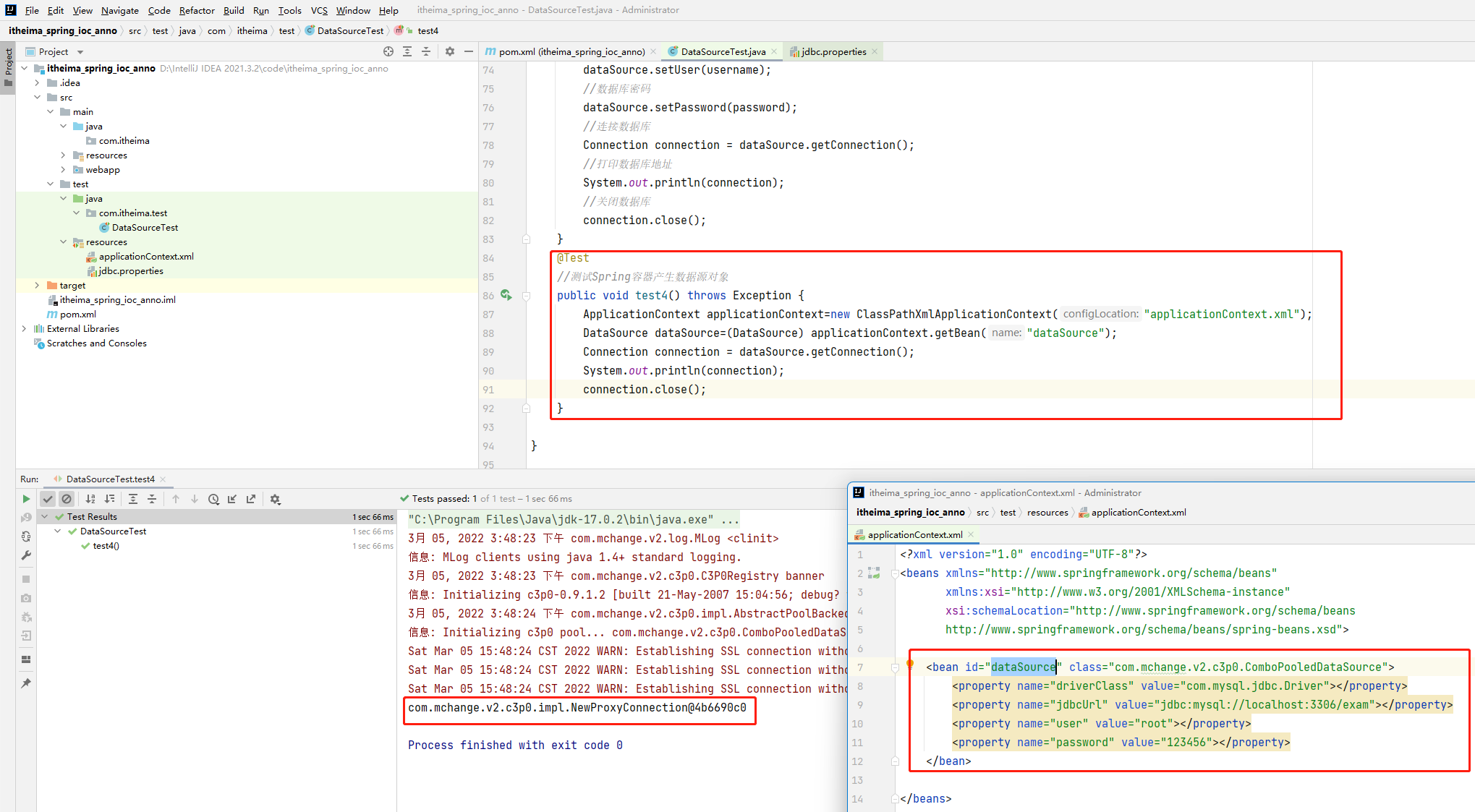Viewport: 1475px width, 812px height.
Task: Collapse all test results in Run panel
Action: (x=152, y=499)
